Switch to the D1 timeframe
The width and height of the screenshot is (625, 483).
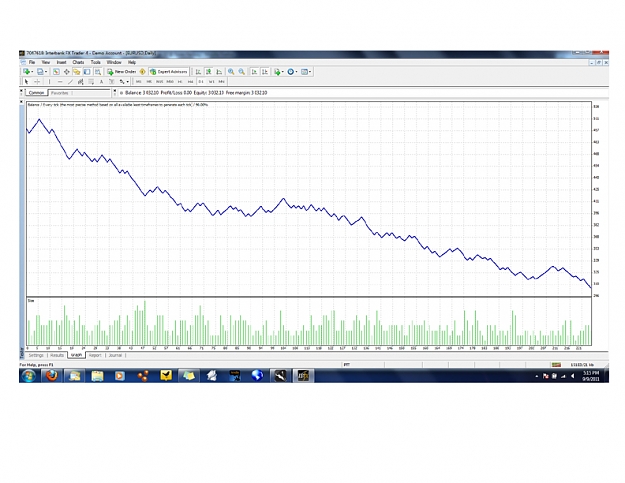click(201, 82)
